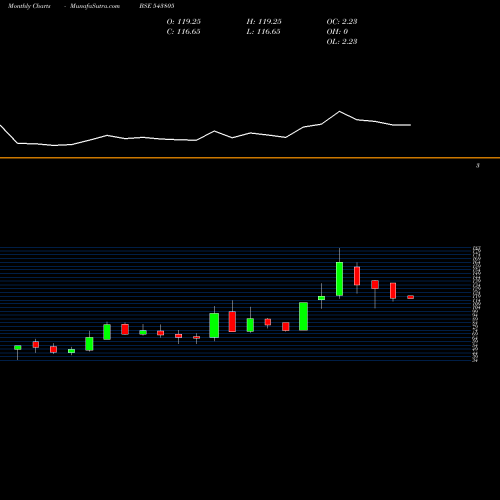
Task: Click the first green candlestick on the far left
Action: [18, 348]
